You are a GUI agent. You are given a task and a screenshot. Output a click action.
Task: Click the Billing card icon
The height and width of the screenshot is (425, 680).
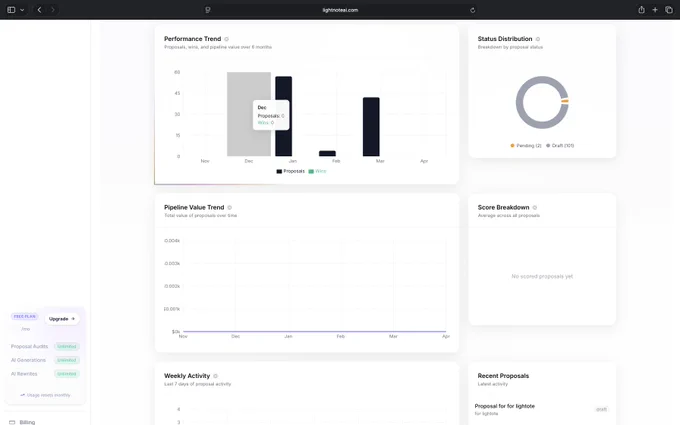(12, 422)
